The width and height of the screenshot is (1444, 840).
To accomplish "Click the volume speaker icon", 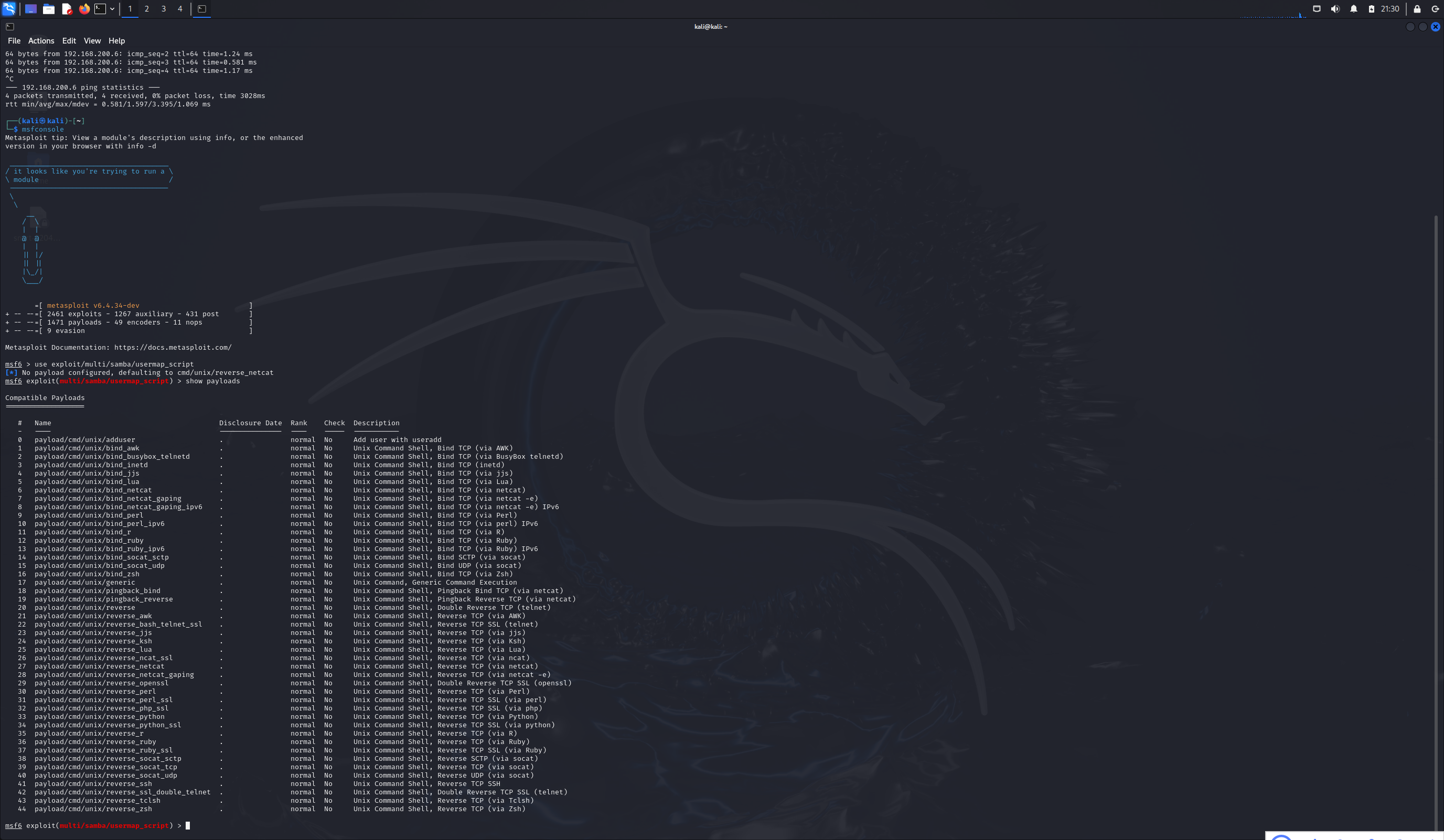I will click(x=1335, y=8).
